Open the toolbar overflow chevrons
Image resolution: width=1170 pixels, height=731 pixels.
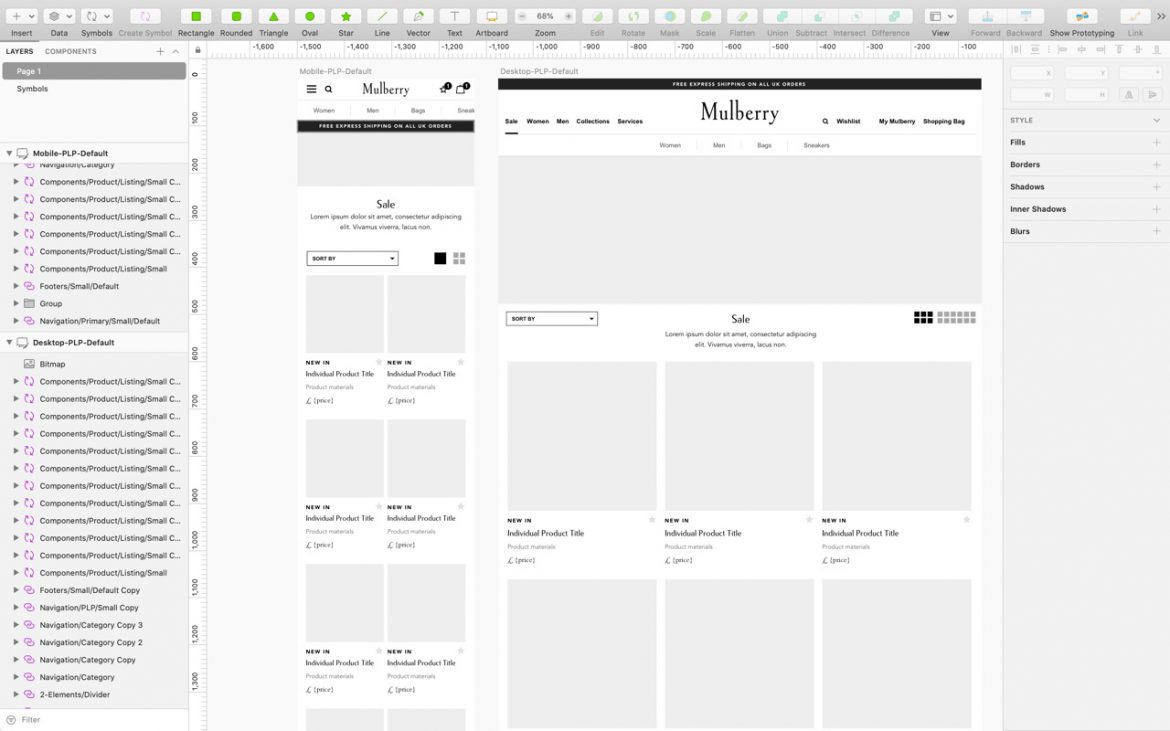tap(1161, 16)
